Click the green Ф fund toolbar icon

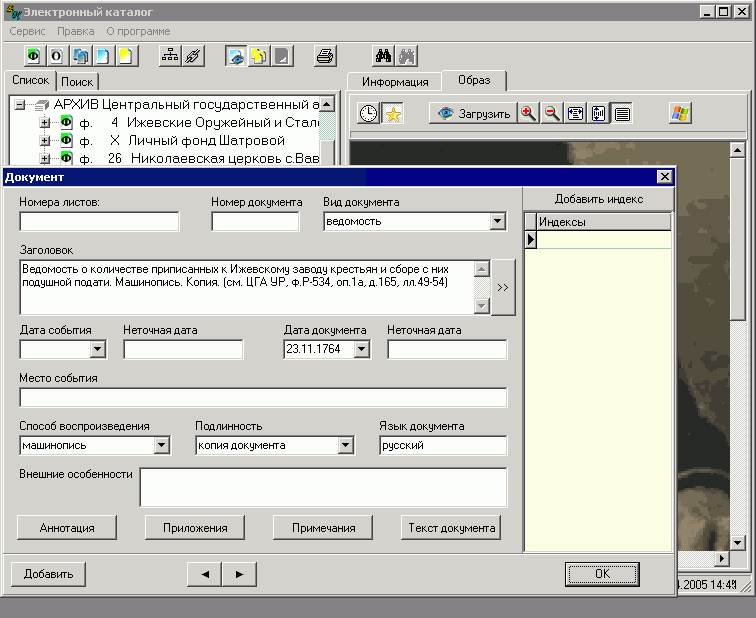point(34,56)
